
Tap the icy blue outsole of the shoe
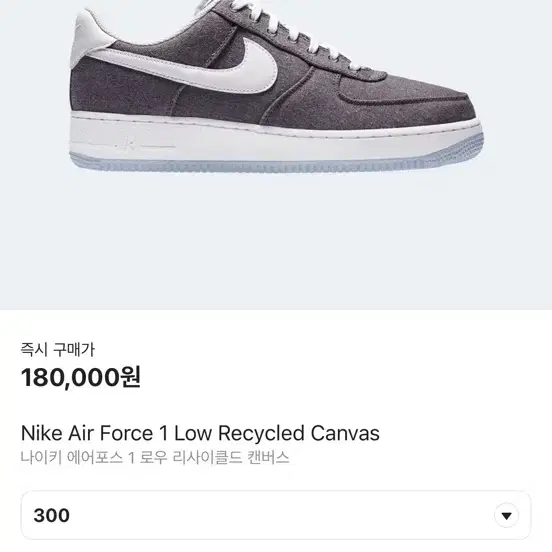click(275, 163)
